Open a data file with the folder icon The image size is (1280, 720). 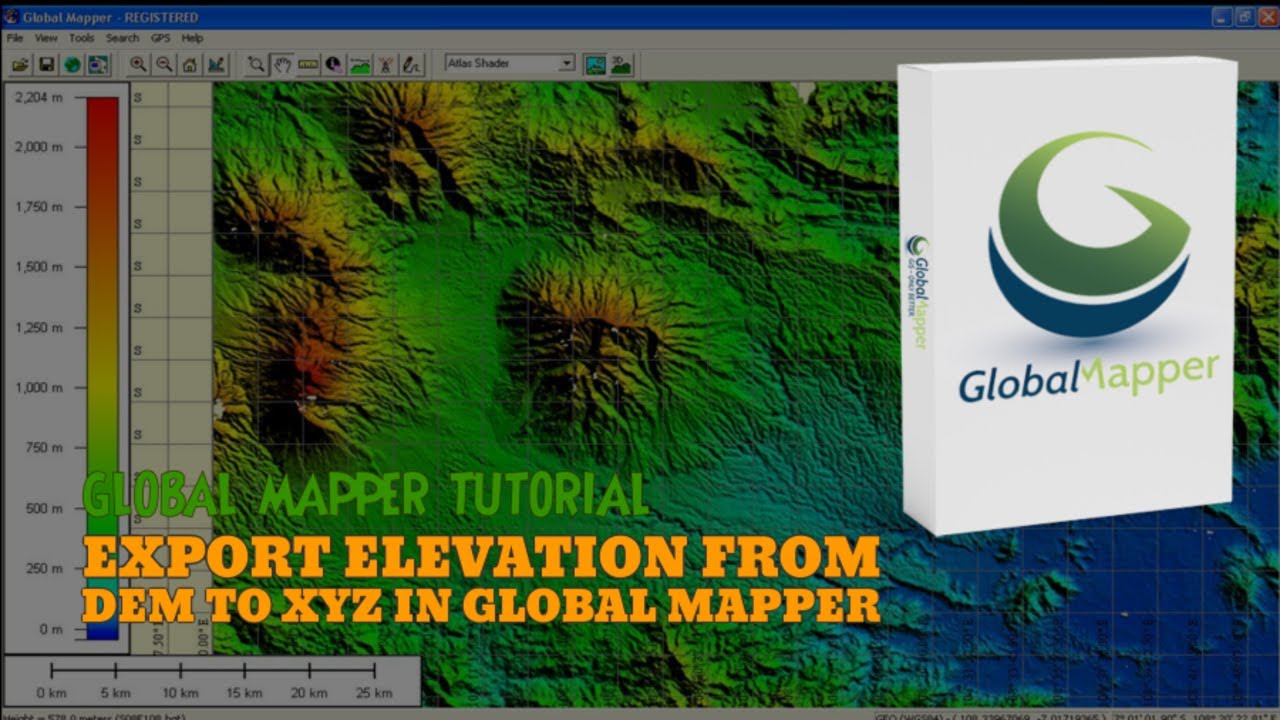tap(20, 64)
